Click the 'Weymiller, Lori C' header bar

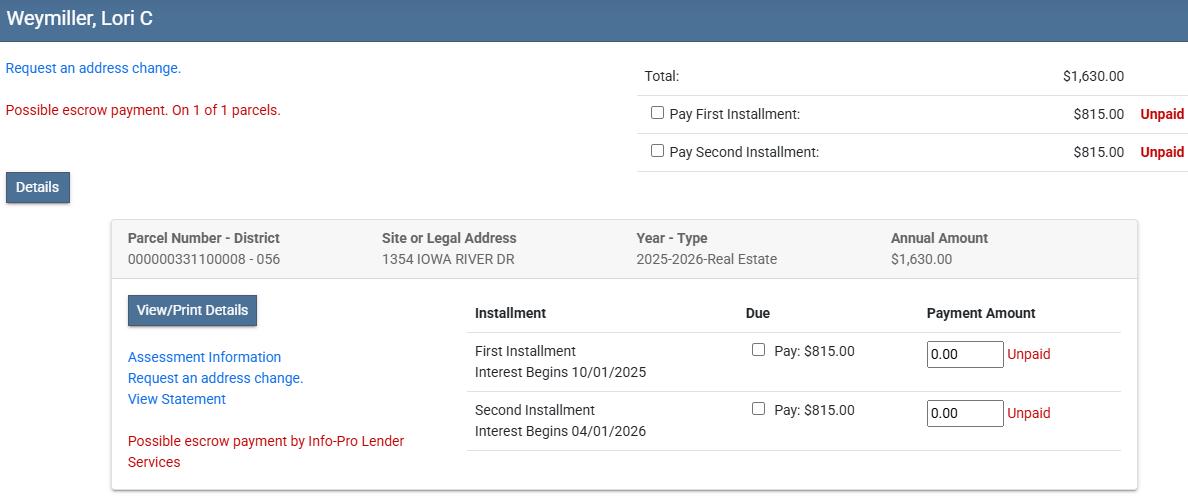[594, 20]
